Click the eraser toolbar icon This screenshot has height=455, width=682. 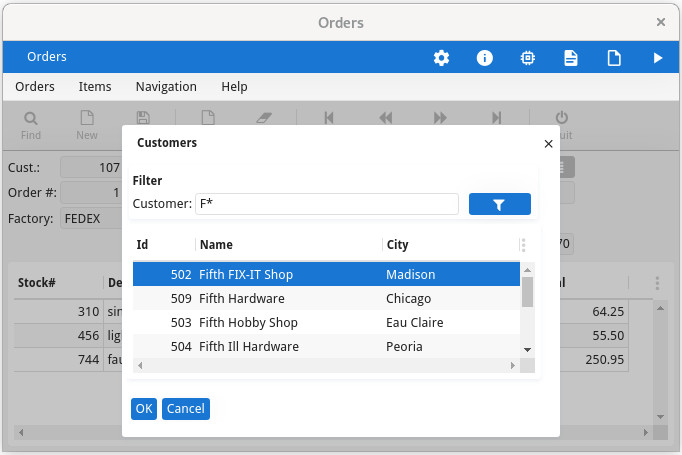point(264,117)
